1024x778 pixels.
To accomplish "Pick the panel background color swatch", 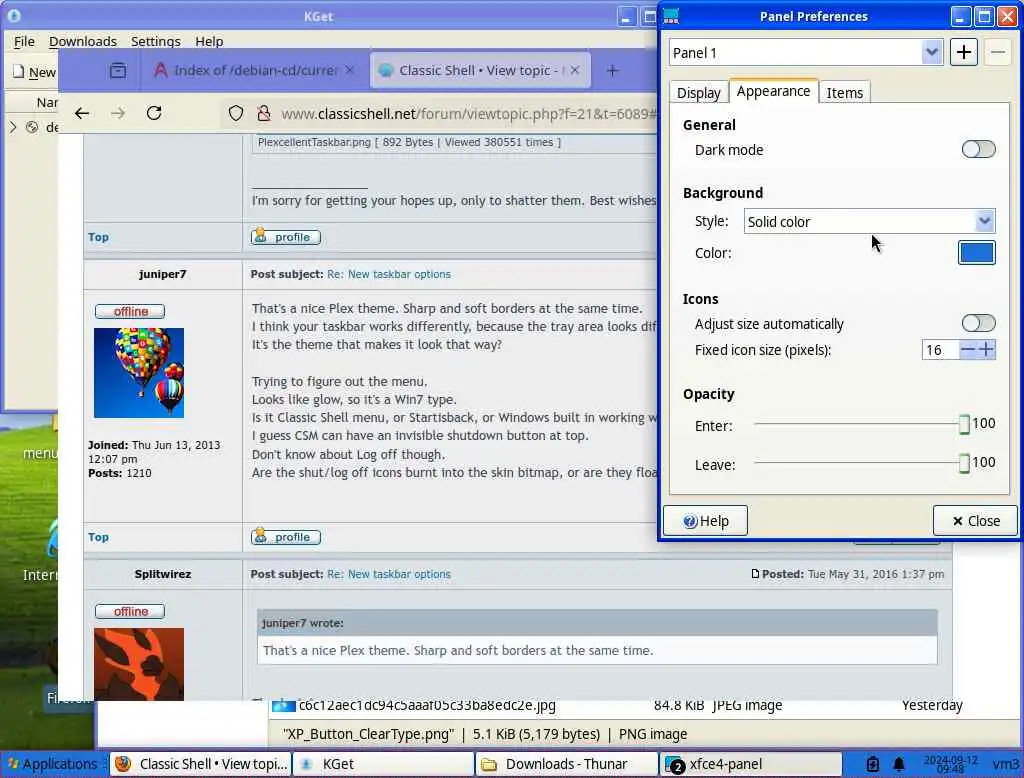I will 976,253.
